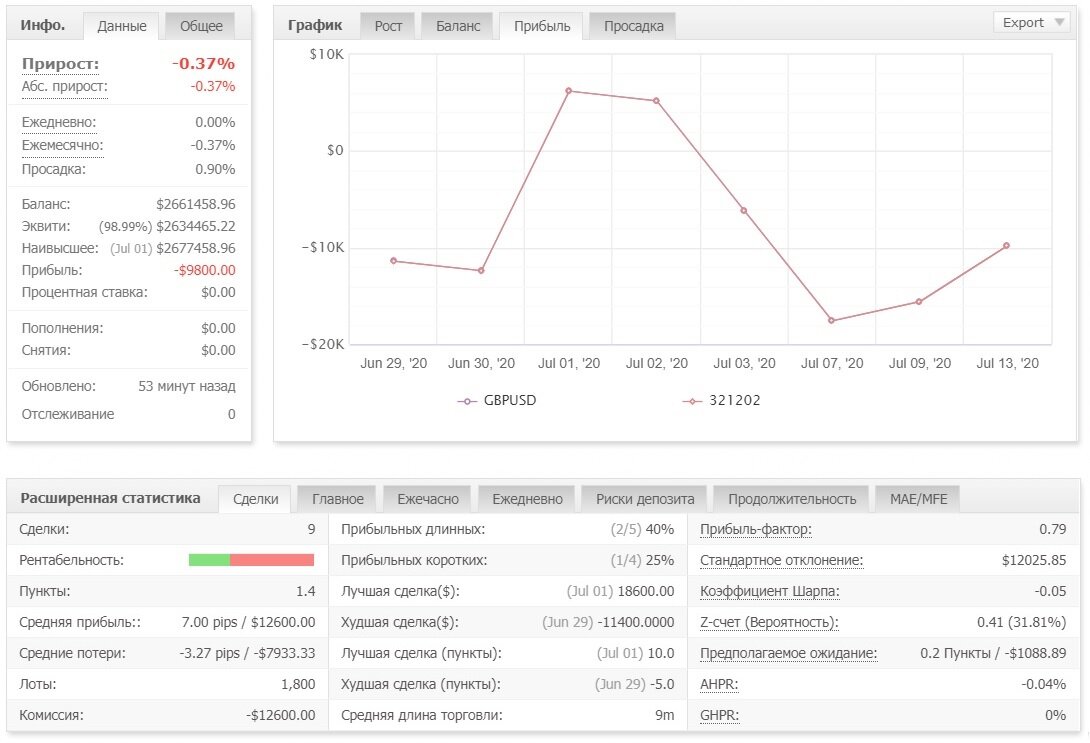This screenshot has height=743, width=1090.
Task: Toggle the 321202 legend series
Action: coord(722,400)
